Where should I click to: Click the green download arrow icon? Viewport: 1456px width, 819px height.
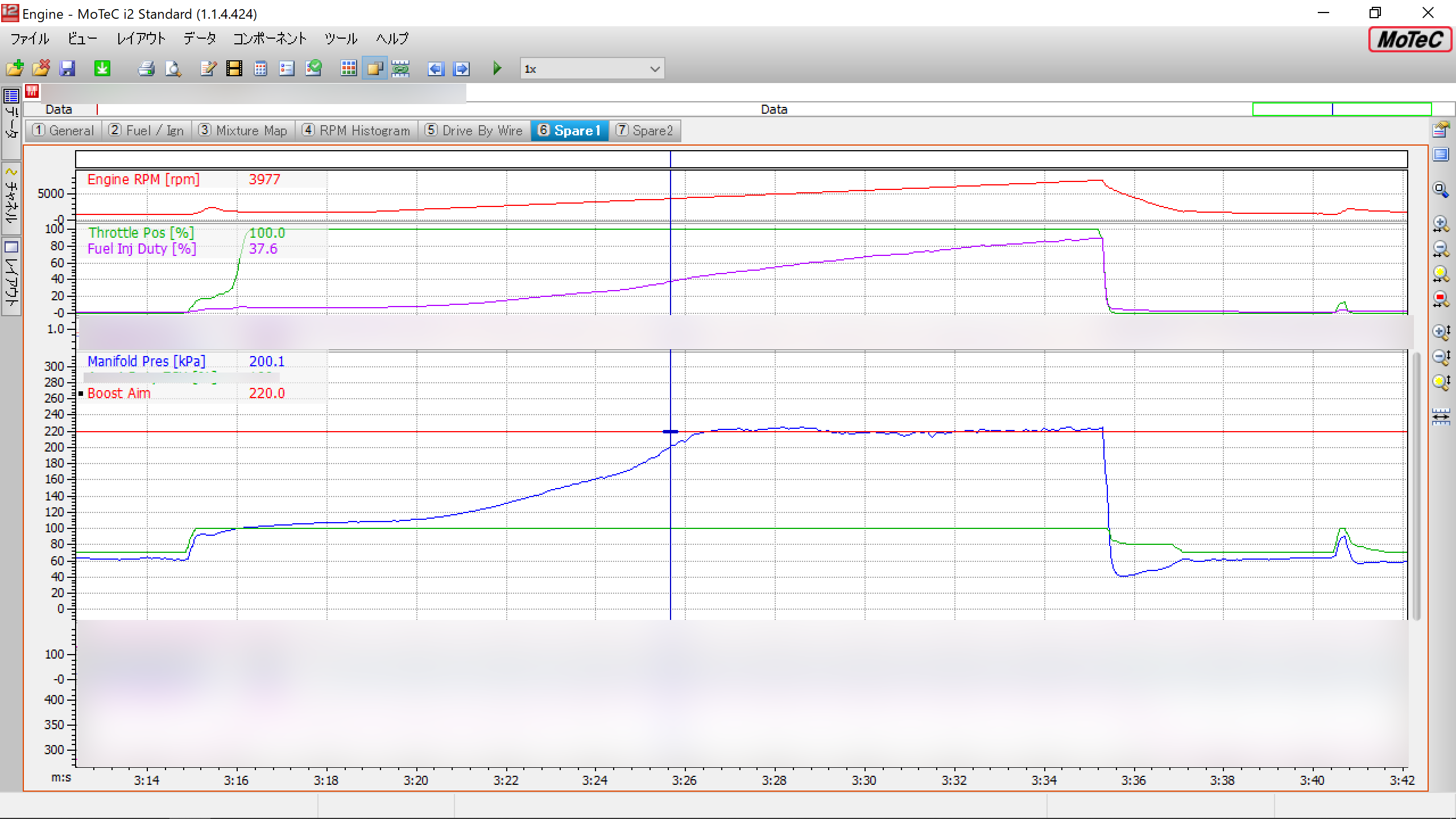[x=102, y=69]
